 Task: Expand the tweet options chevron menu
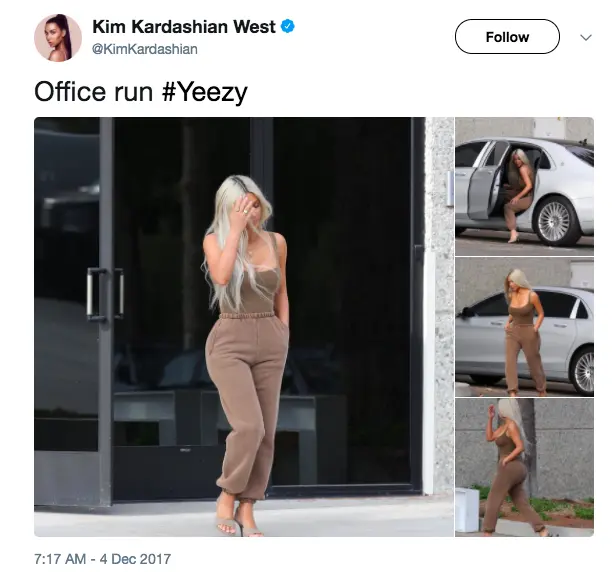coord(586,37)
